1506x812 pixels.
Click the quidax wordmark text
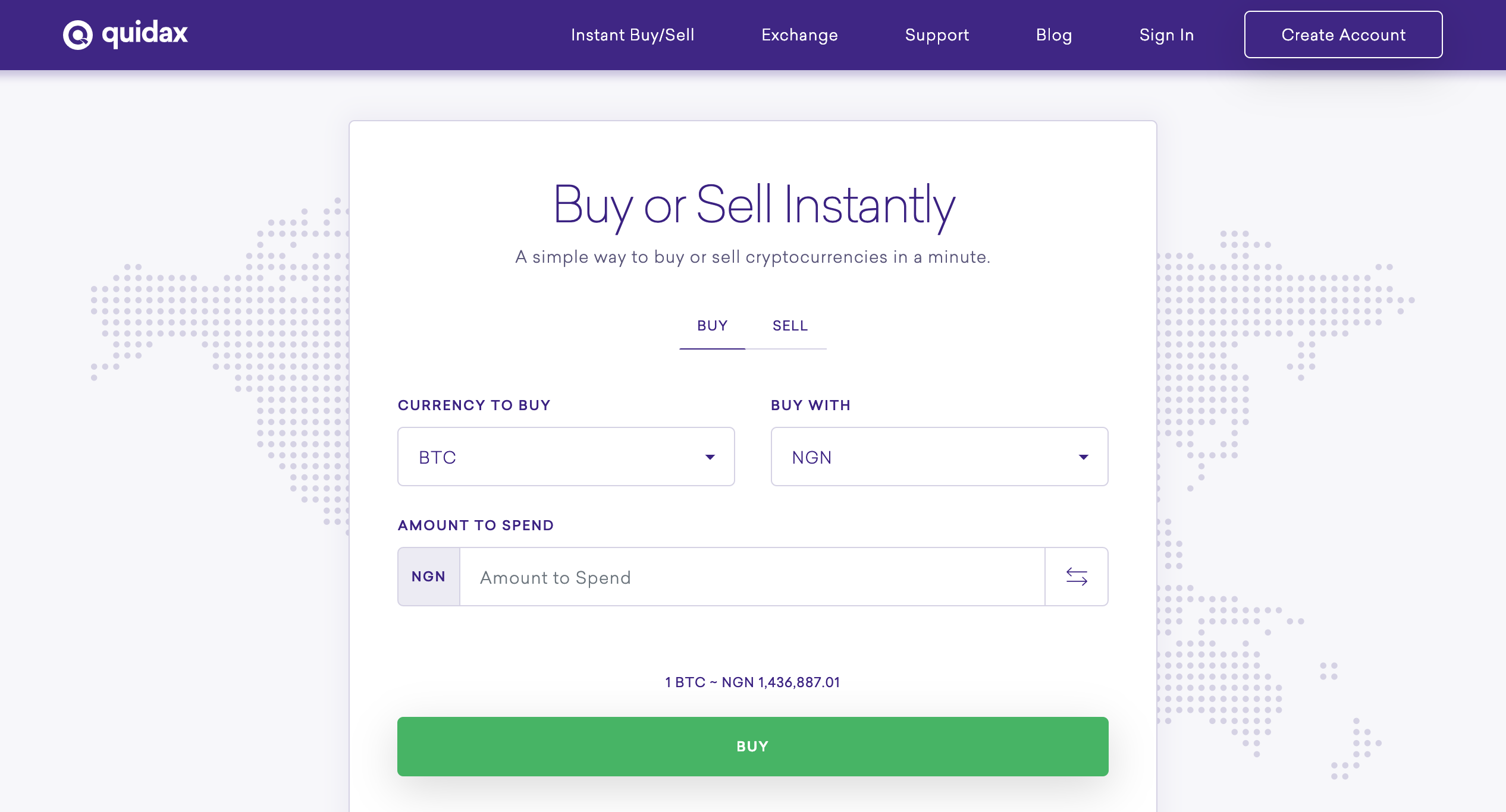145,34
